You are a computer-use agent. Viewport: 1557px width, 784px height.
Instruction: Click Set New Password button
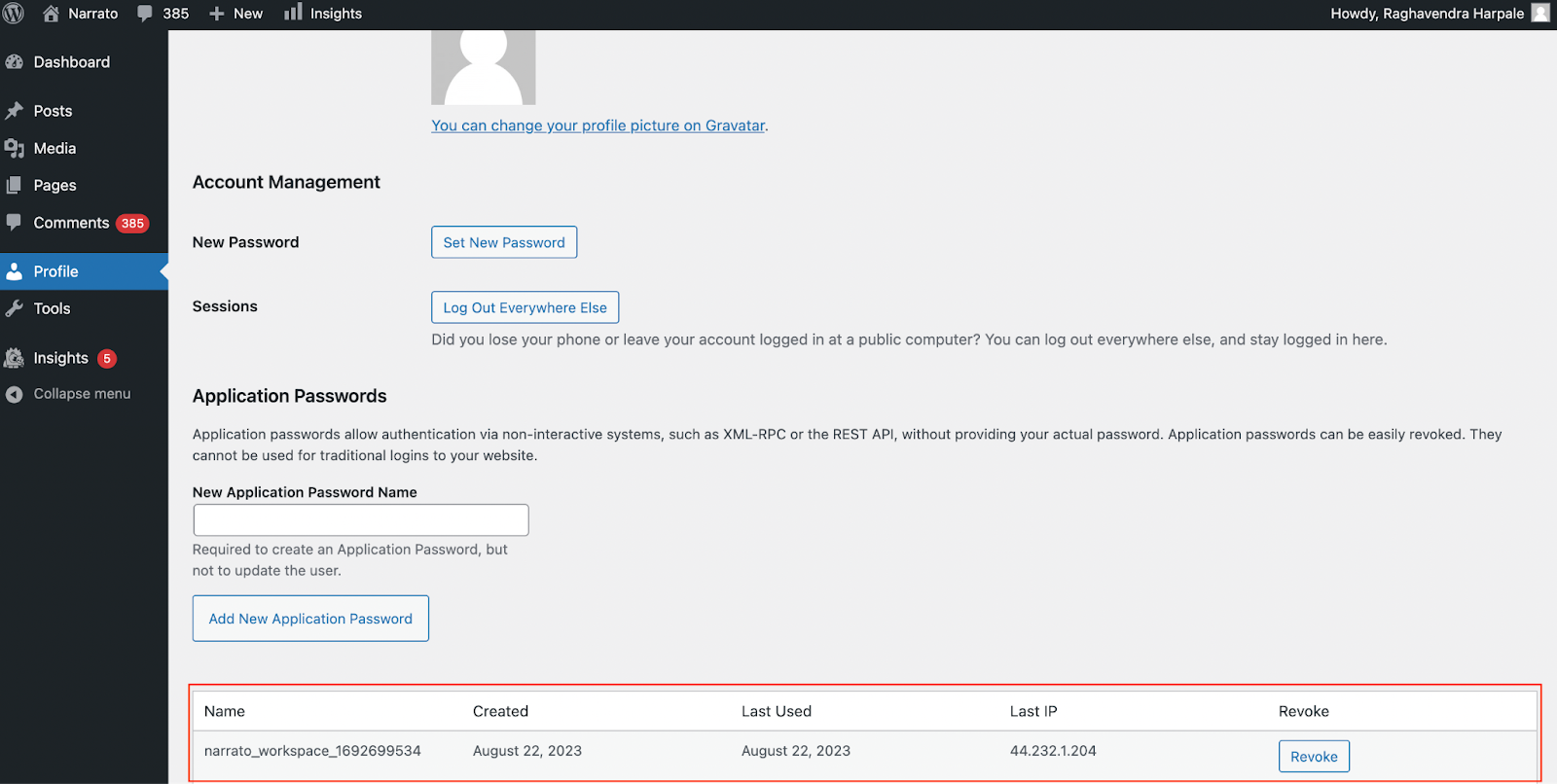pos(504,242)
